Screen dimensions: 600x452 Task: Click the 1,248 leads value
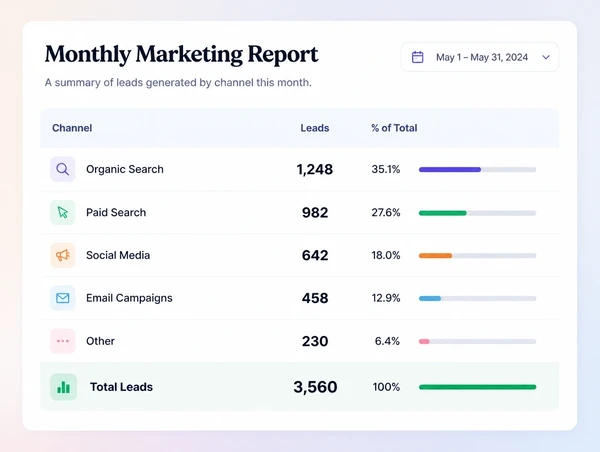[315, 169]
